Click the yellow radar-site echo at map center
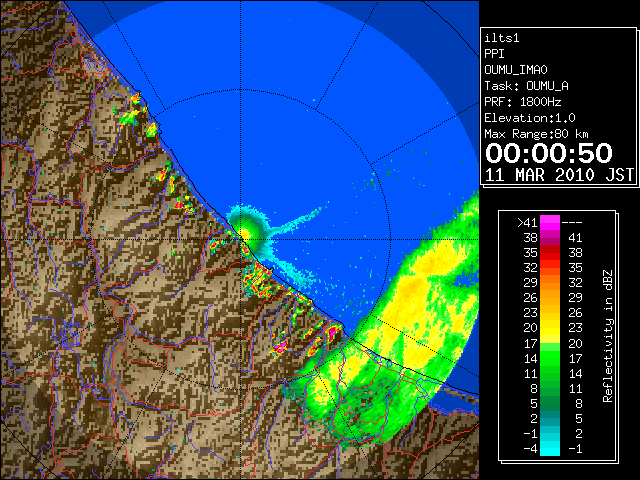Screen dimensions: 640x480 [x=244, y=233]
